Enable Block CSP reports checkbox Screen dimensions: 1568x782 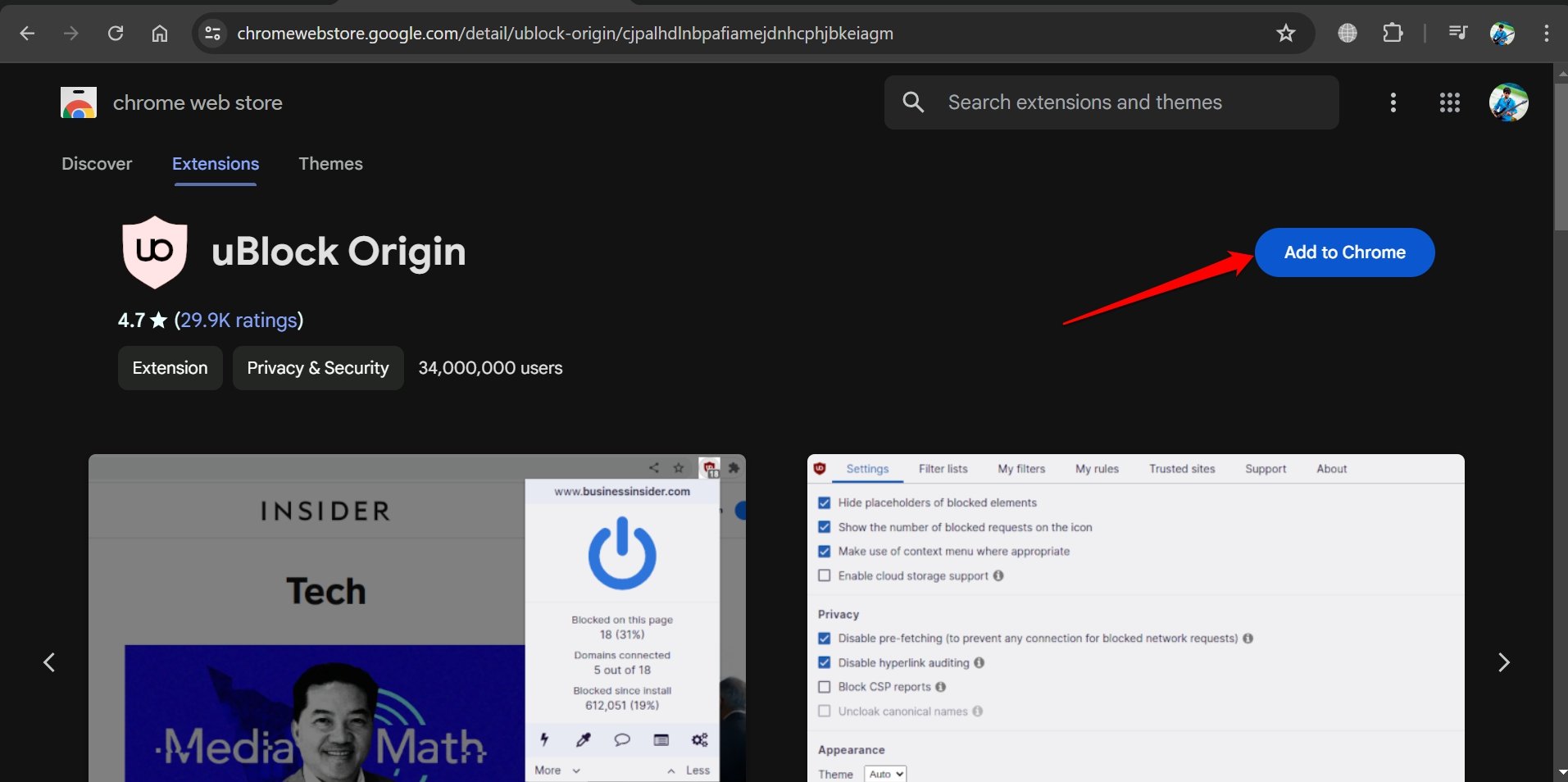825,687
